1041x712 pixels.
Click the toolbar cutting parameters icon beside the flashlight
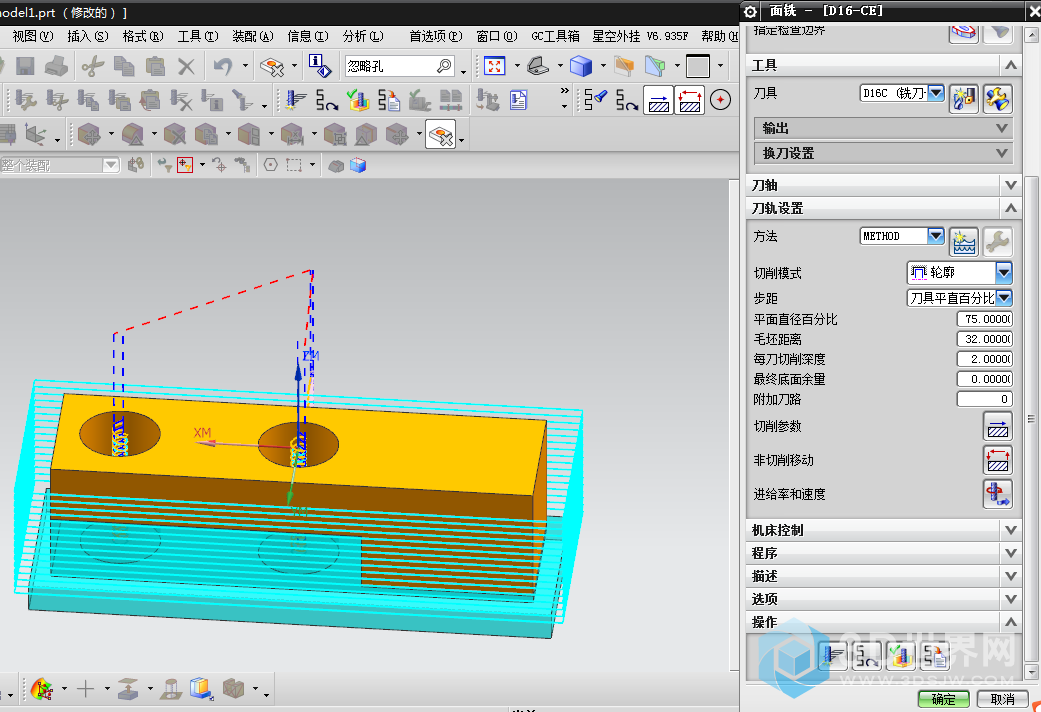(659, 100)
